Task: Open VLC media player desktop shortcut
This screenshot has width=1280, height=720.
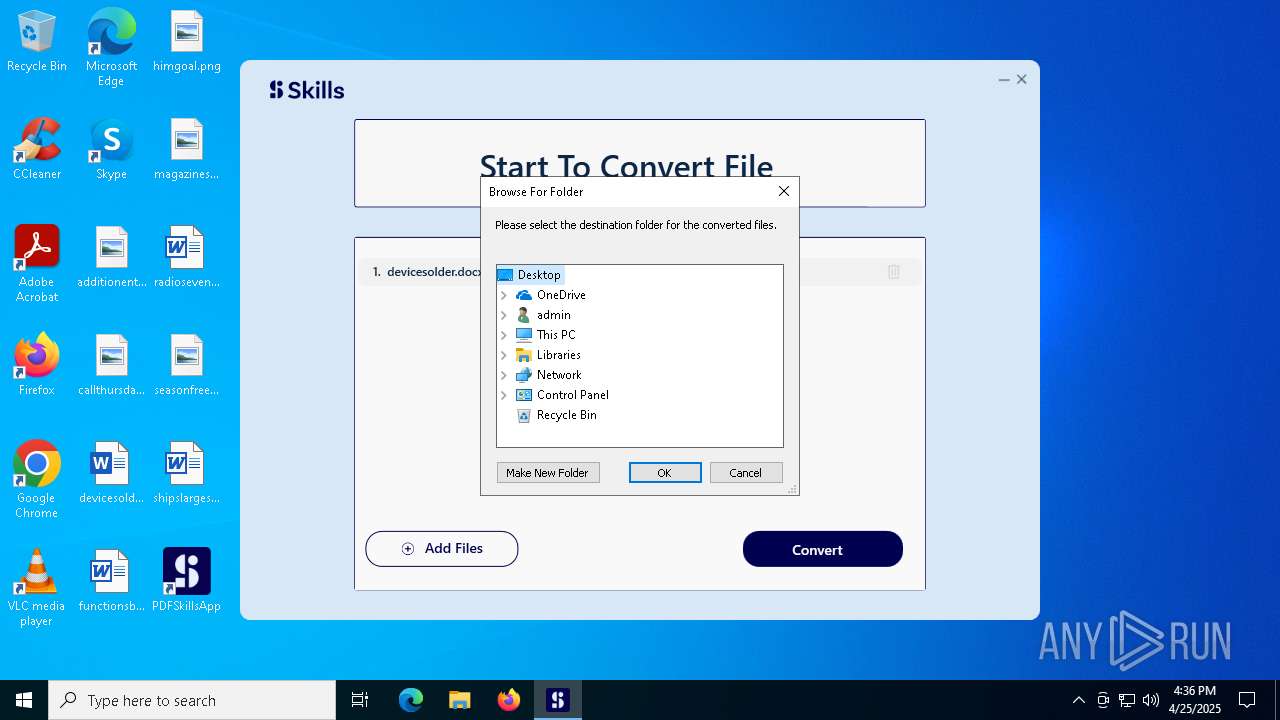Action: tap(37, 588)
